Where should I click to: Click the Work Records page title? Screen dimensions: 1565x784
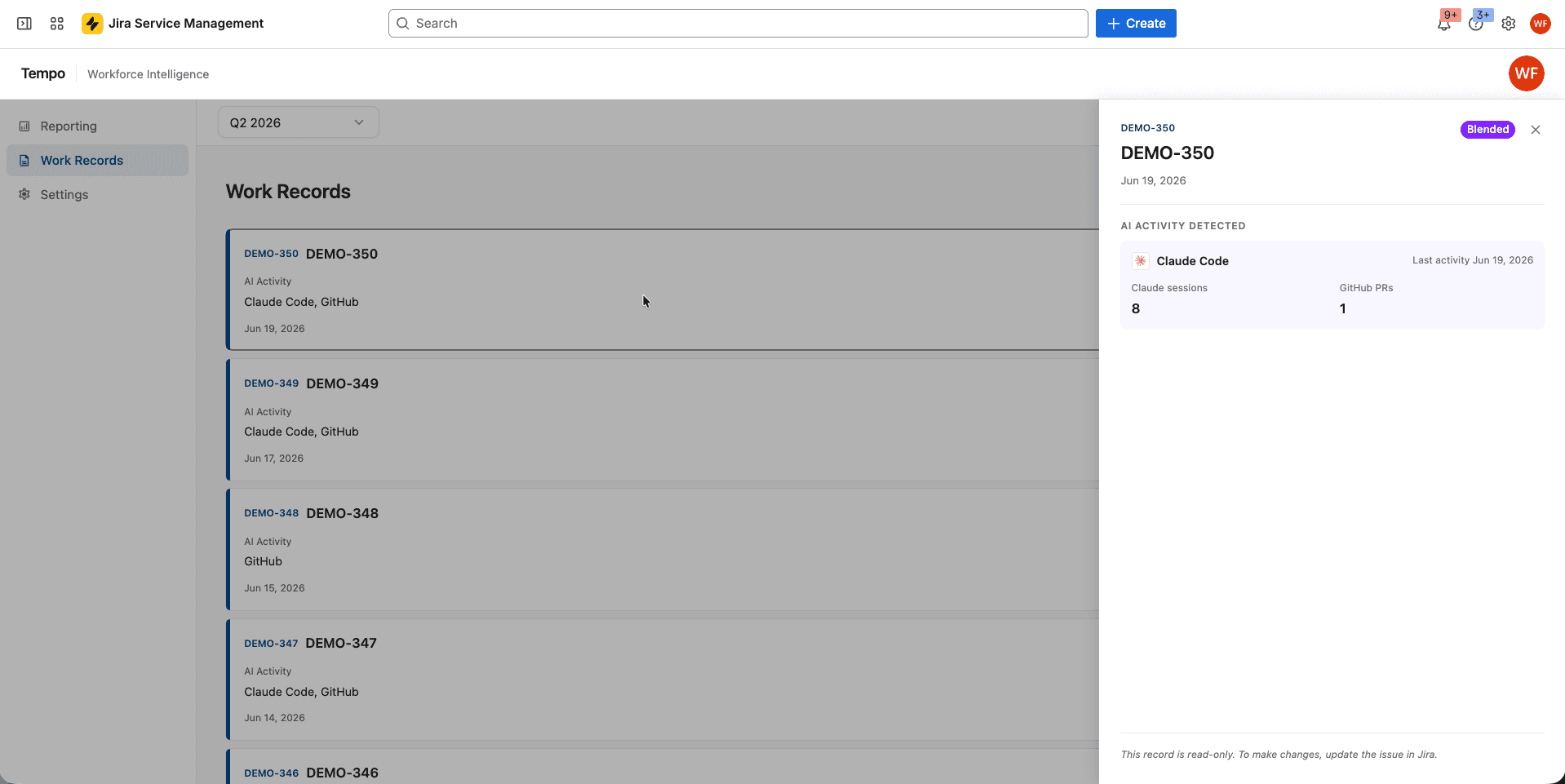click(x=288, y=192)
